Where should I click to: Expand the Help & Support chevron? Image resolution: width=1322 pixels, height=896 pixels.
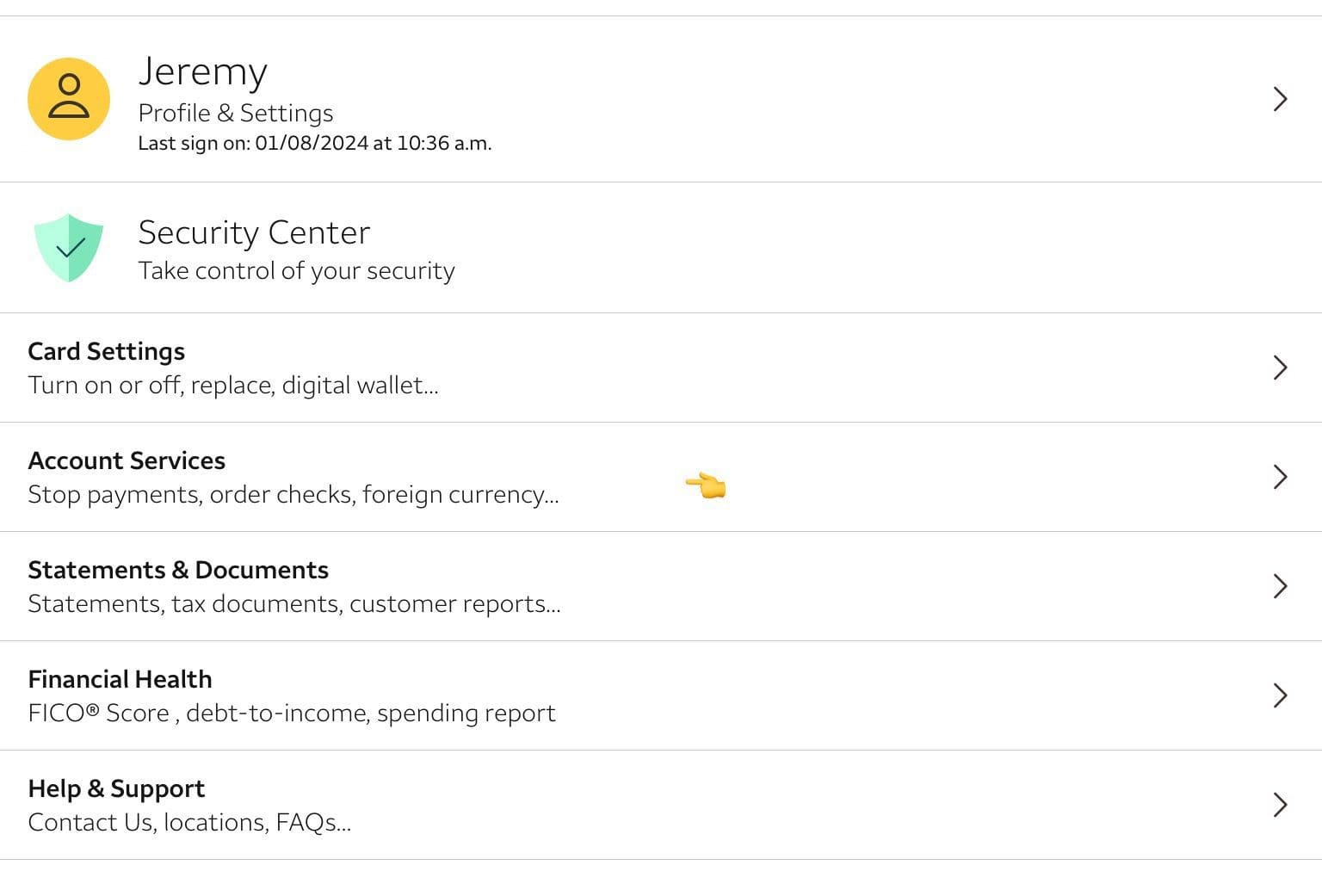tap(1280, 805)
